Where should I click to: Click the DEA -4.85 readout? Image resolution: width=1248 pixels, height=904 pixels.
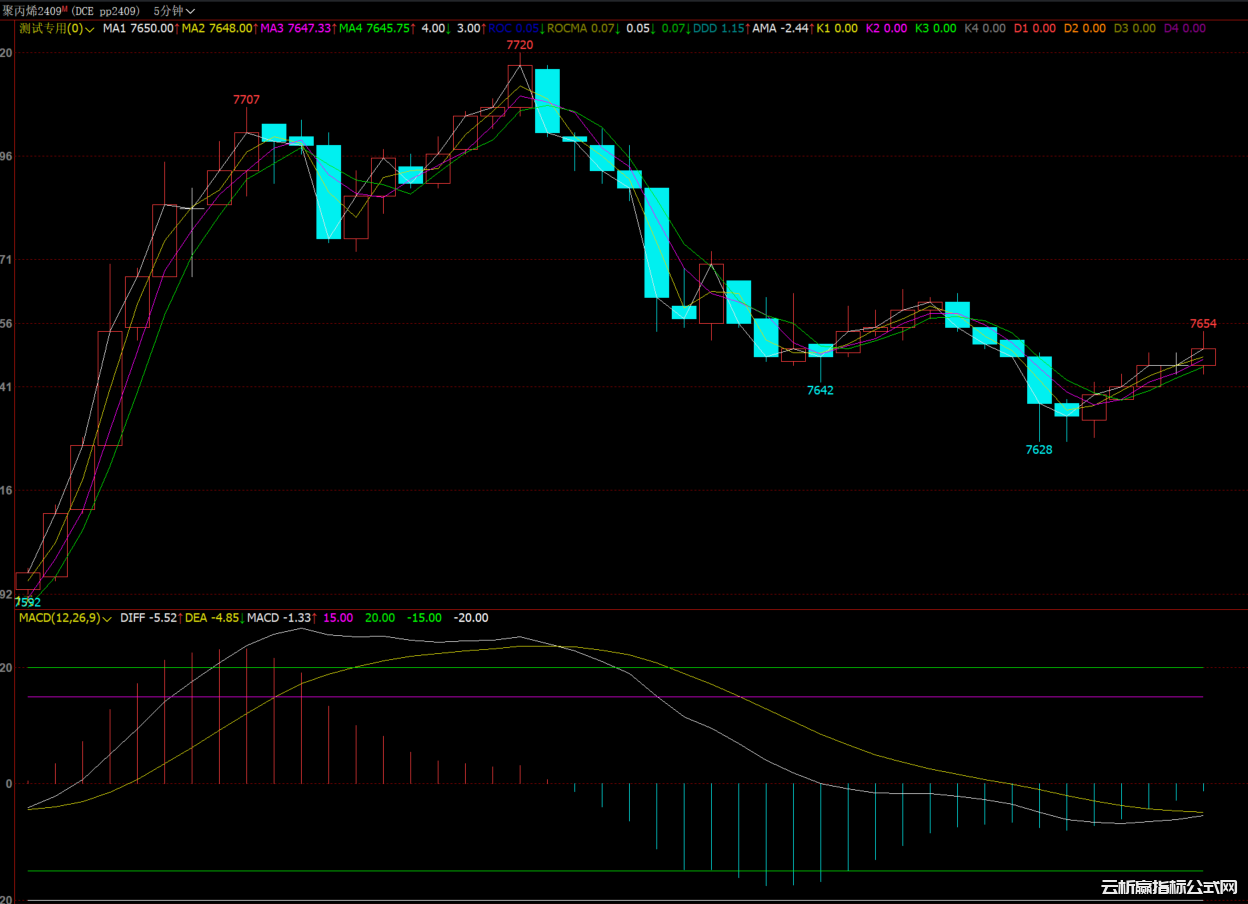(x=212, y=618)
